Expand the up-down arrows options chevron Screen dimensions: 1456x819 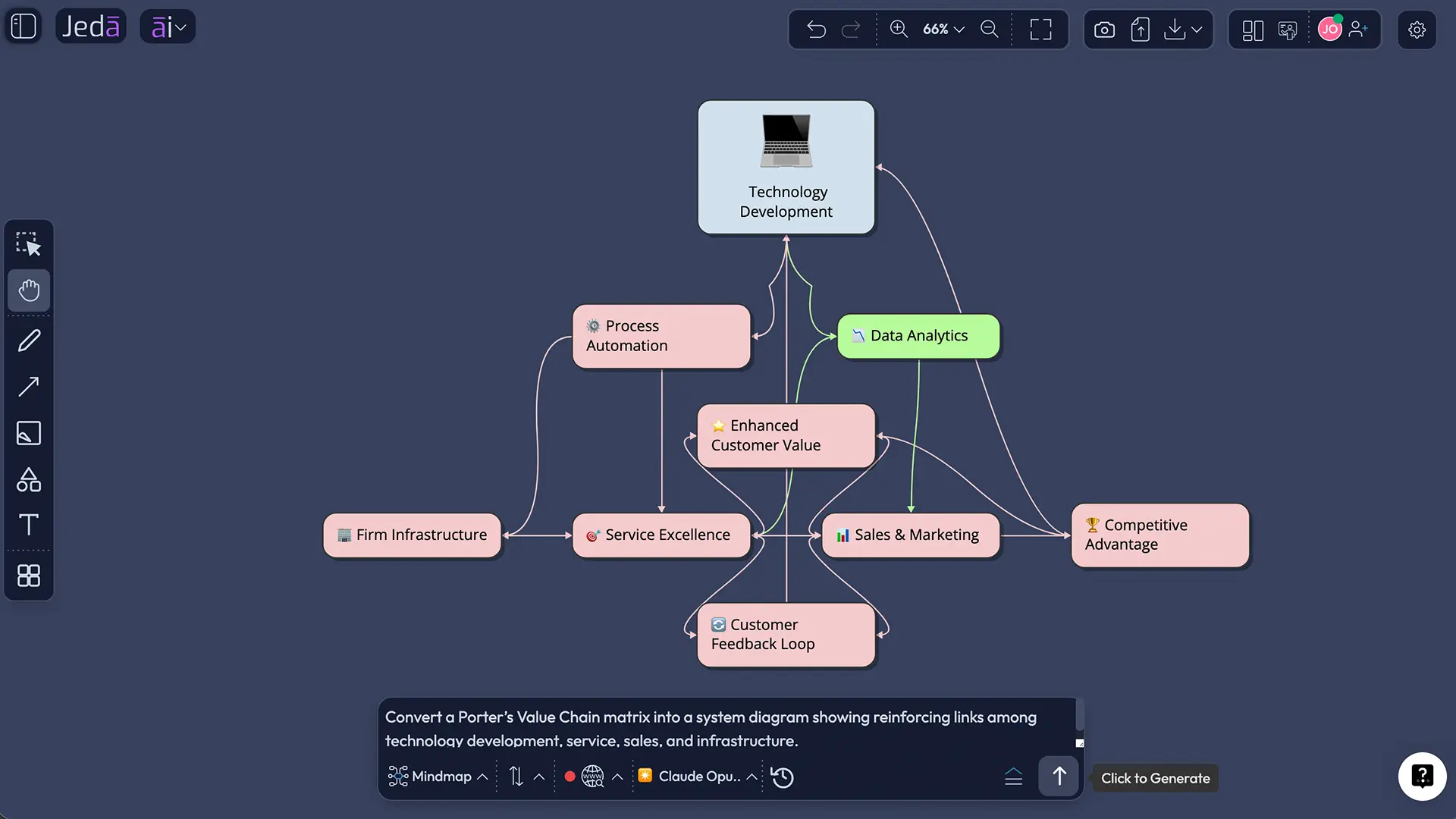point(539,777)
